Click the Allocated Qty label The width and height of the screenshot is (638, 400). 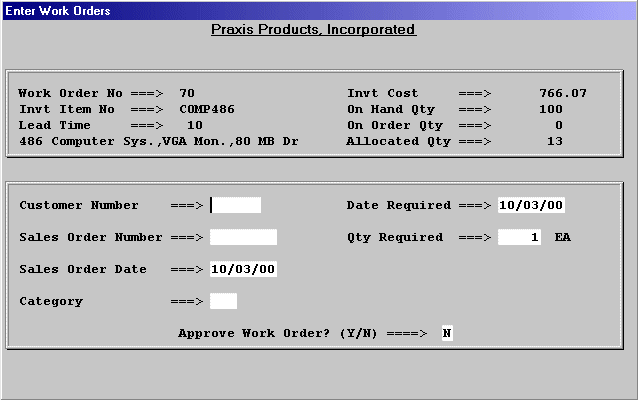coord(398,142)
